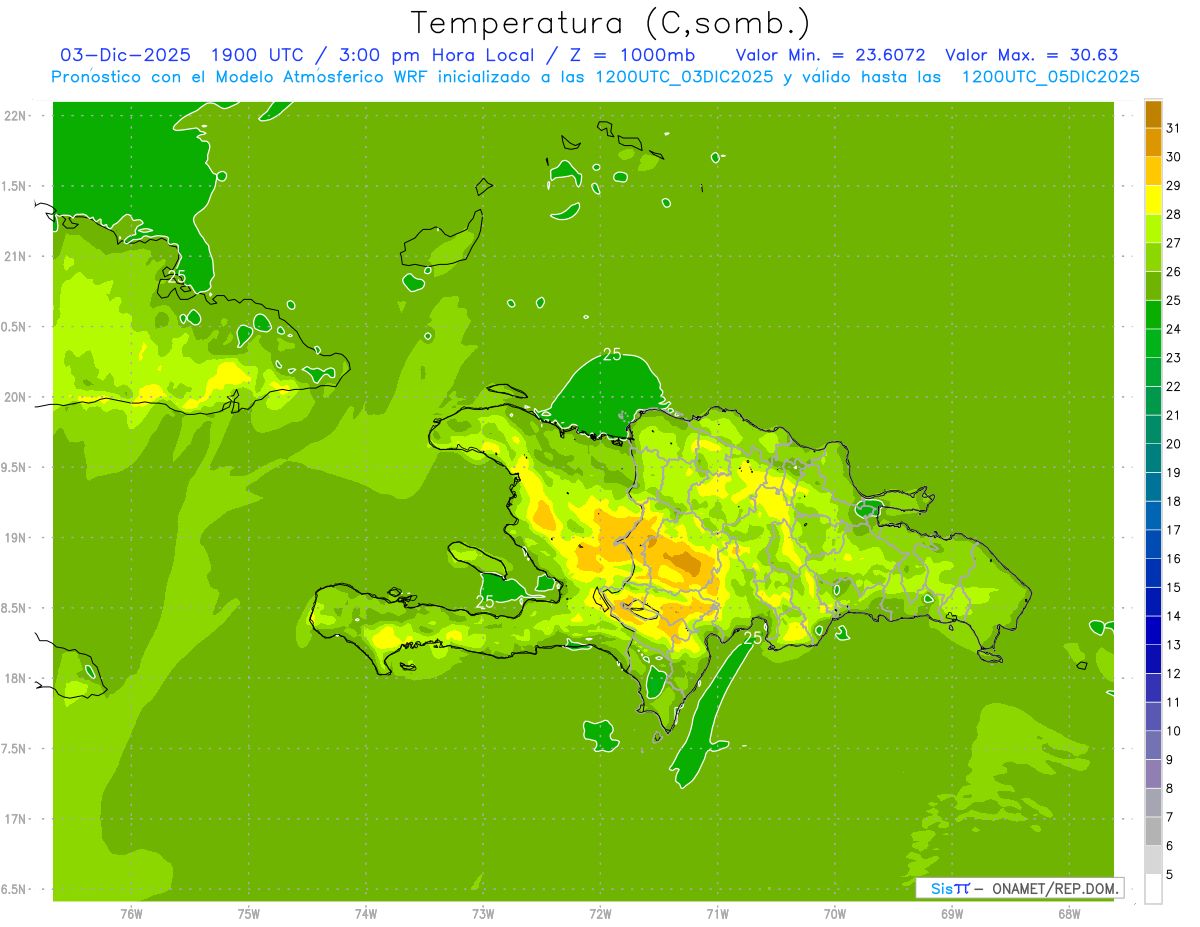Image resolution: width=1200 pixels, height=927 pixels.
Task: Click the legend value 10
Action: (x=1174, y=731)
